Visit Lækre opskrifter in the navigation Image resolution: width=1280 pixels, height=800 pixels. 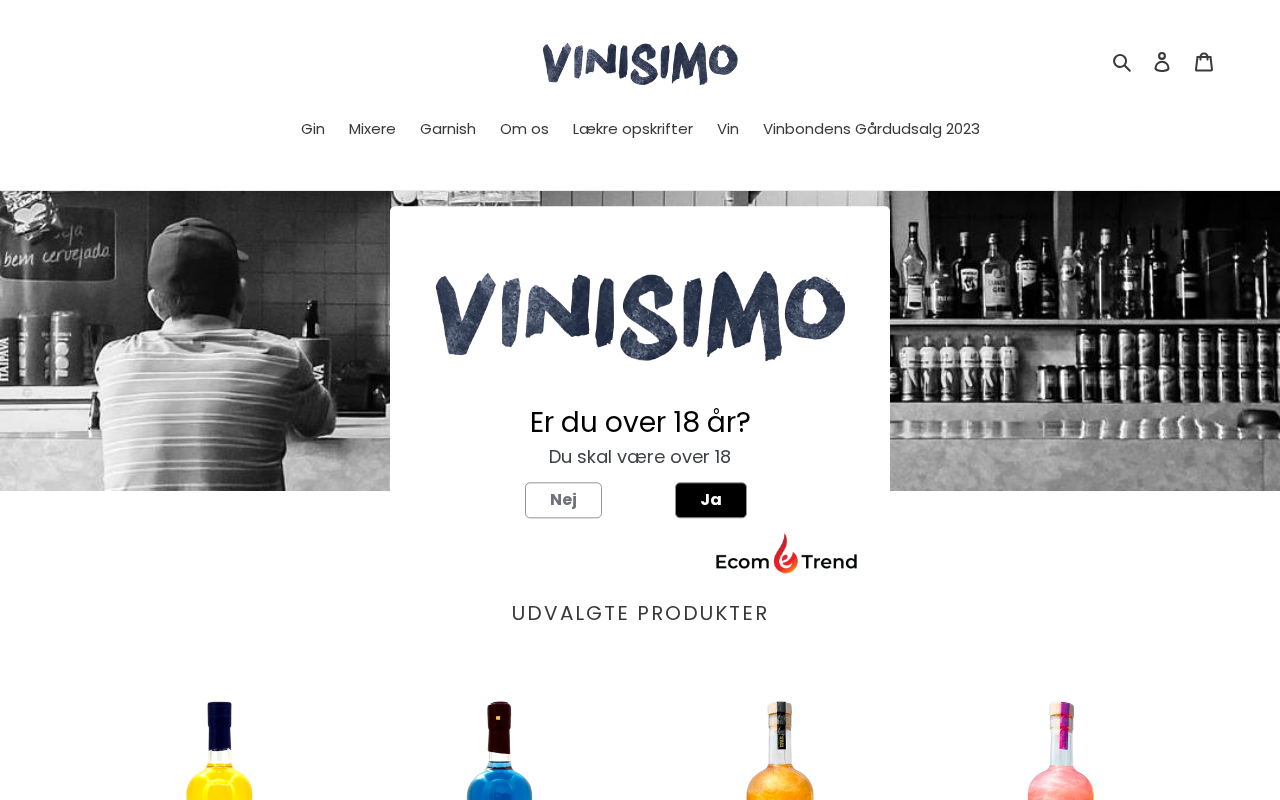(x=633, y=129)
